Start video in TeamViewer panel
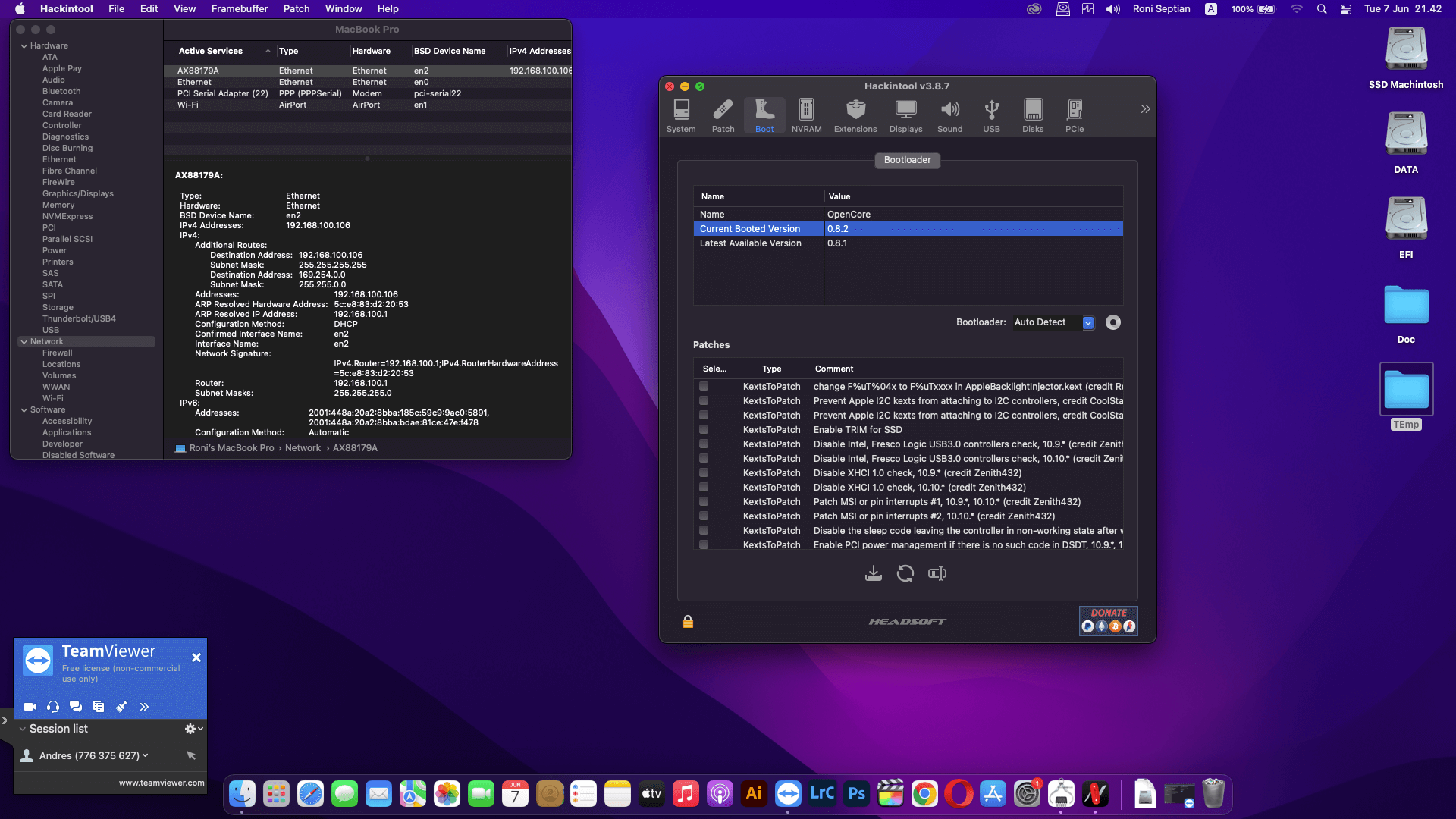The height and width of the screenshot is (819, 1456). (30, 707)
